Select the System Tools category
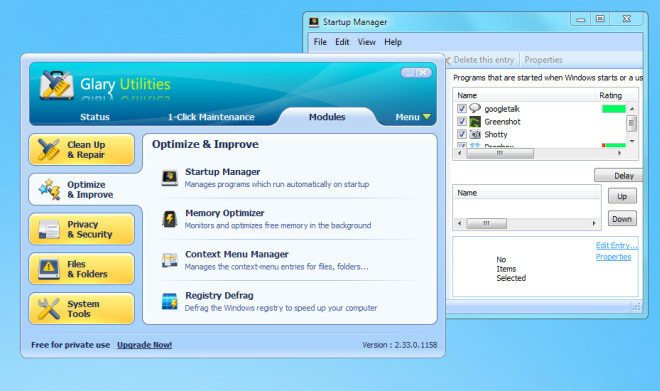Screen dimensions: 660x391 tap(82, 309)
